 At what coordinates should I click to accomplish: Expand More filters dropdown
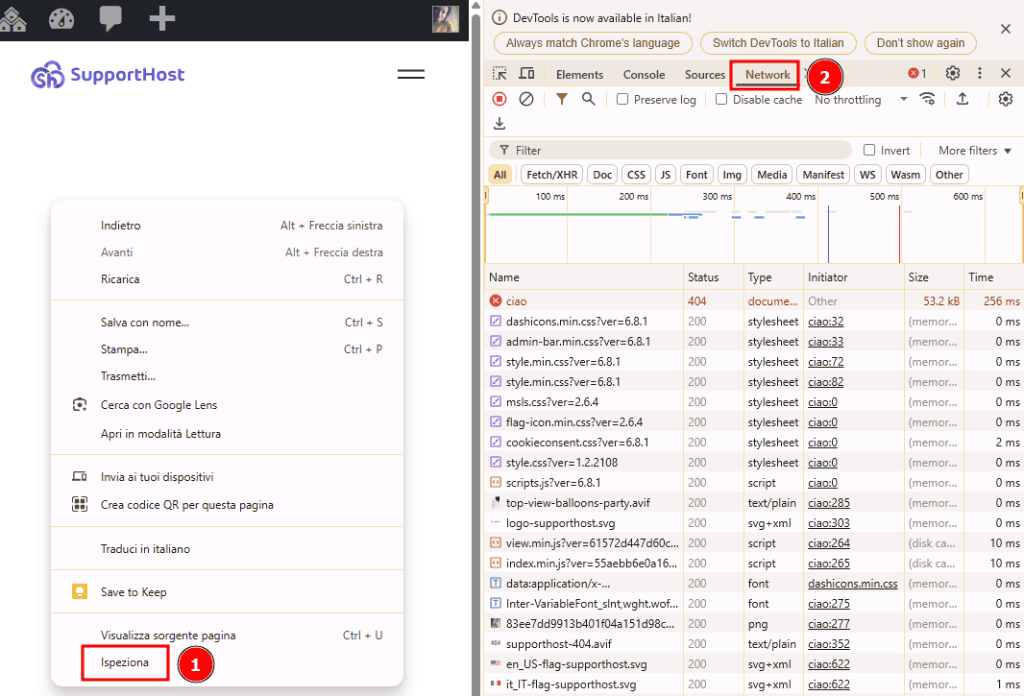click(974, 150)
